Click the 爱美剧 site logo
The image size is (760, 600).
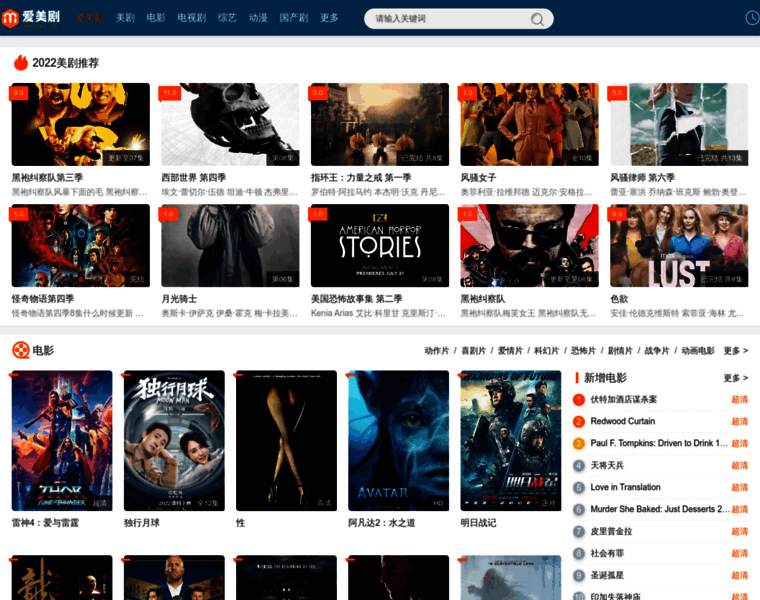31,18
